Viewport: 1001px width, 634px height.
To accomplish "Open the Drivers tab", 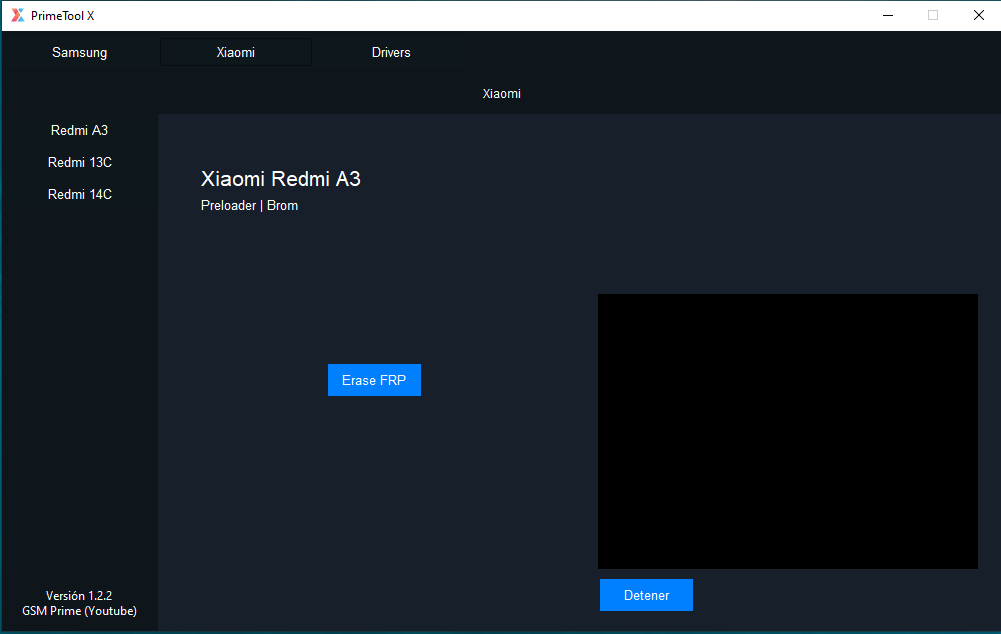I will [x=391, y=52].
